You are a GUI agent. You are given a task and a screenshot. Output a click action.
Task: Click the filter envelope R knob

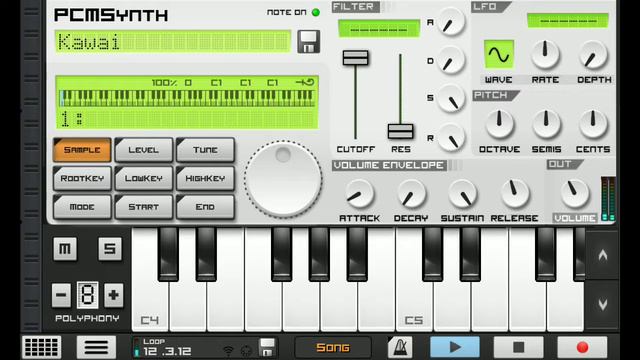(x=451, y=138)
